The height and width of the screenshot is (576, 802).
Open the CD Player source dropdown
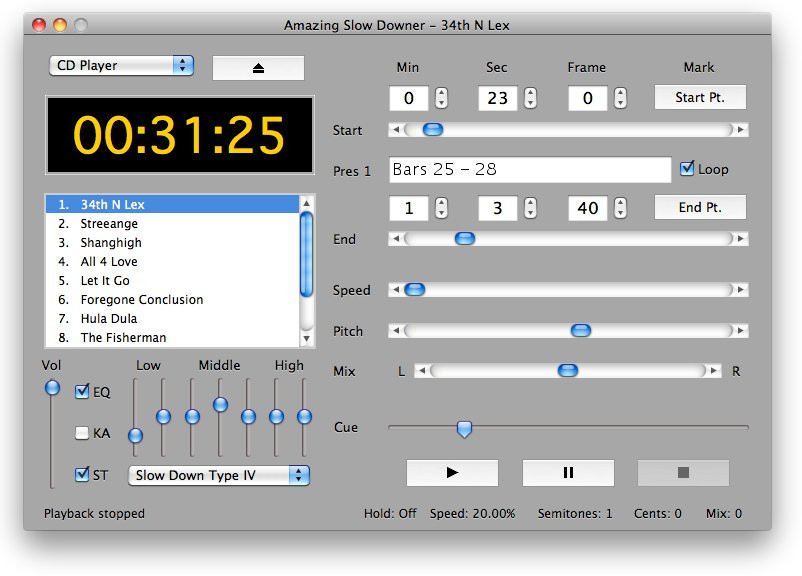pos(121,66)
